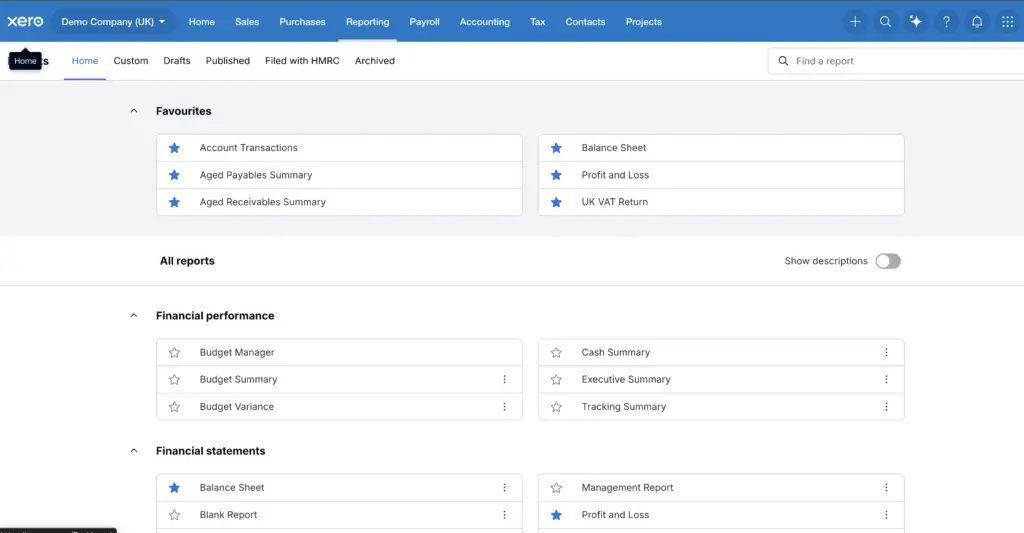Viewport: 1024px width, 533px height.
Task: Open options menu for Cash Summary
Action: point(886,352)
